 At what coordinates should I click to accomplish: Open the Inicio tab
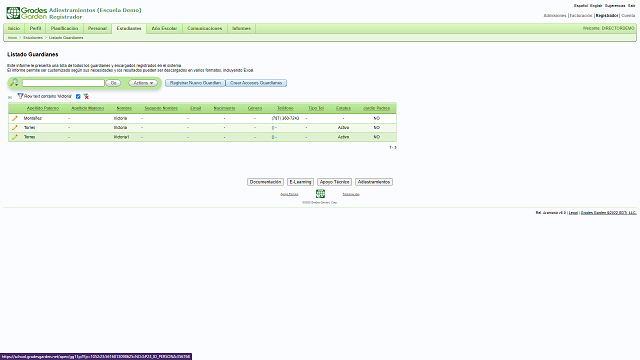pos(14,28)
